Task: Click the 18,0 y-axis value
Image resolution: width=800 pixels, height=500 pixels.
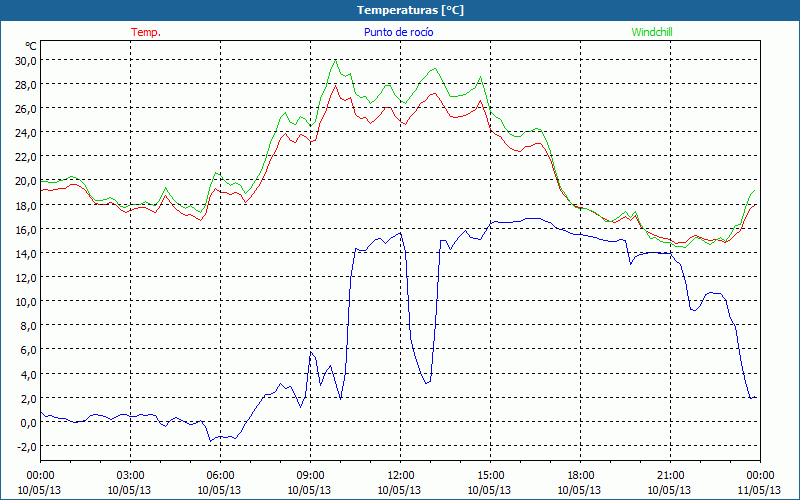Action: 26,206
